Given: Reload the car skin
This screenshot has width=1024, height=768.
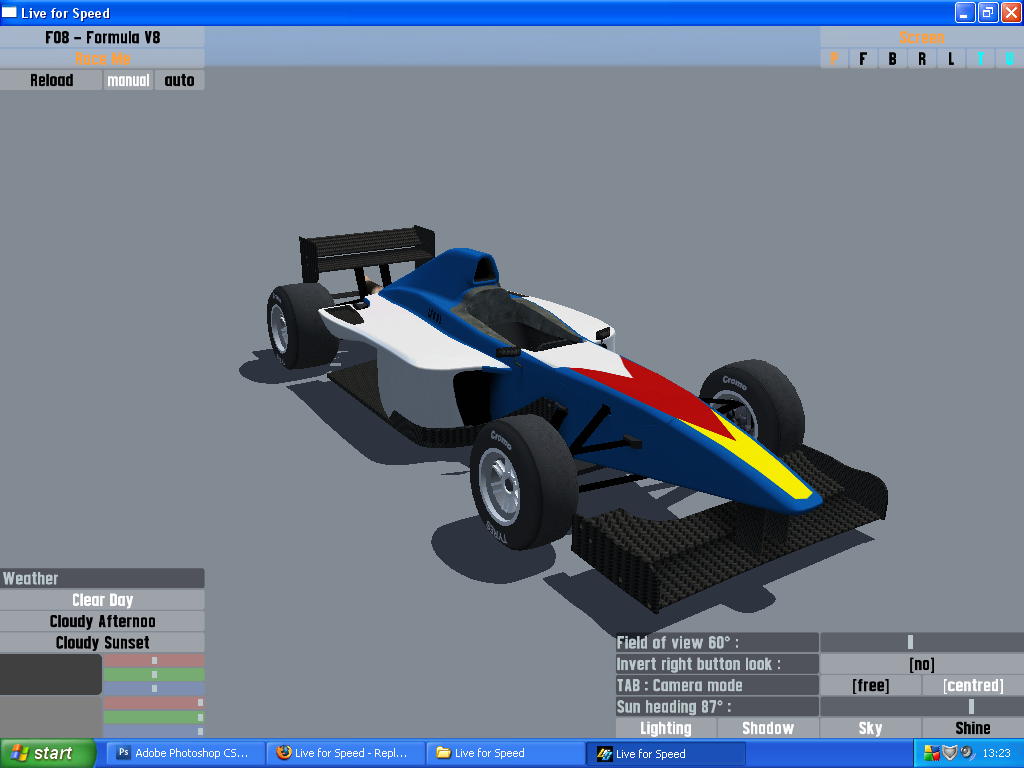Looking at the screenshot, I should [51, 80].
